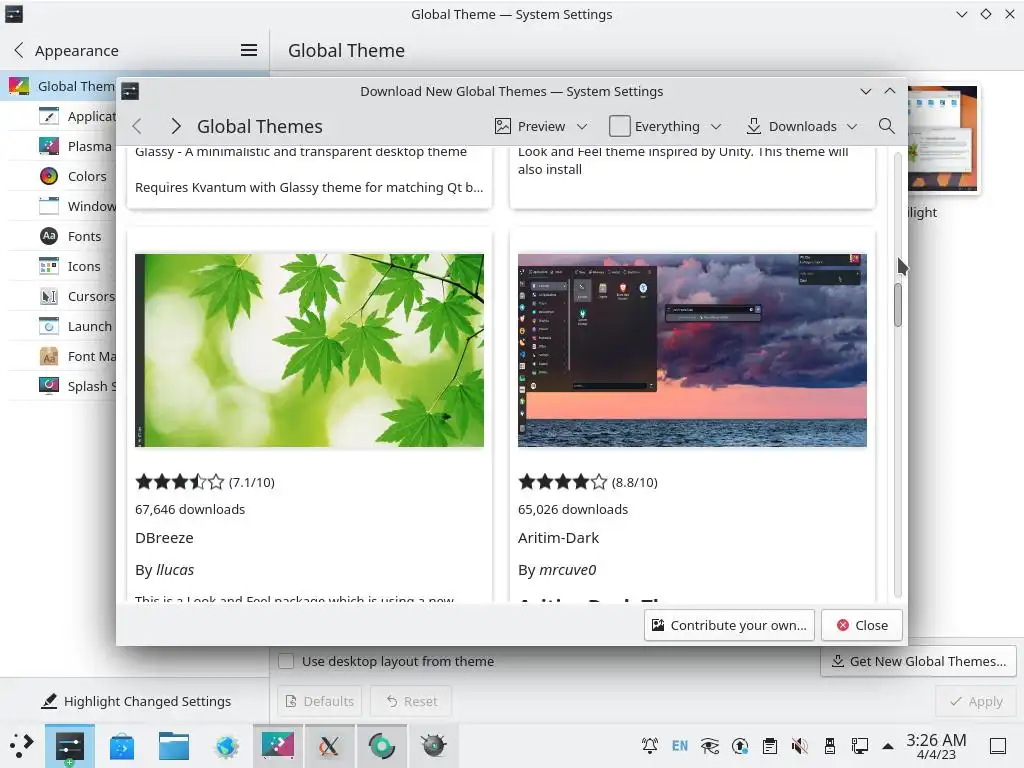The height and width of the screenshot is (768, 1024).
Task: Click the notifications bell tray icon
Action: (x=650, y=746)
